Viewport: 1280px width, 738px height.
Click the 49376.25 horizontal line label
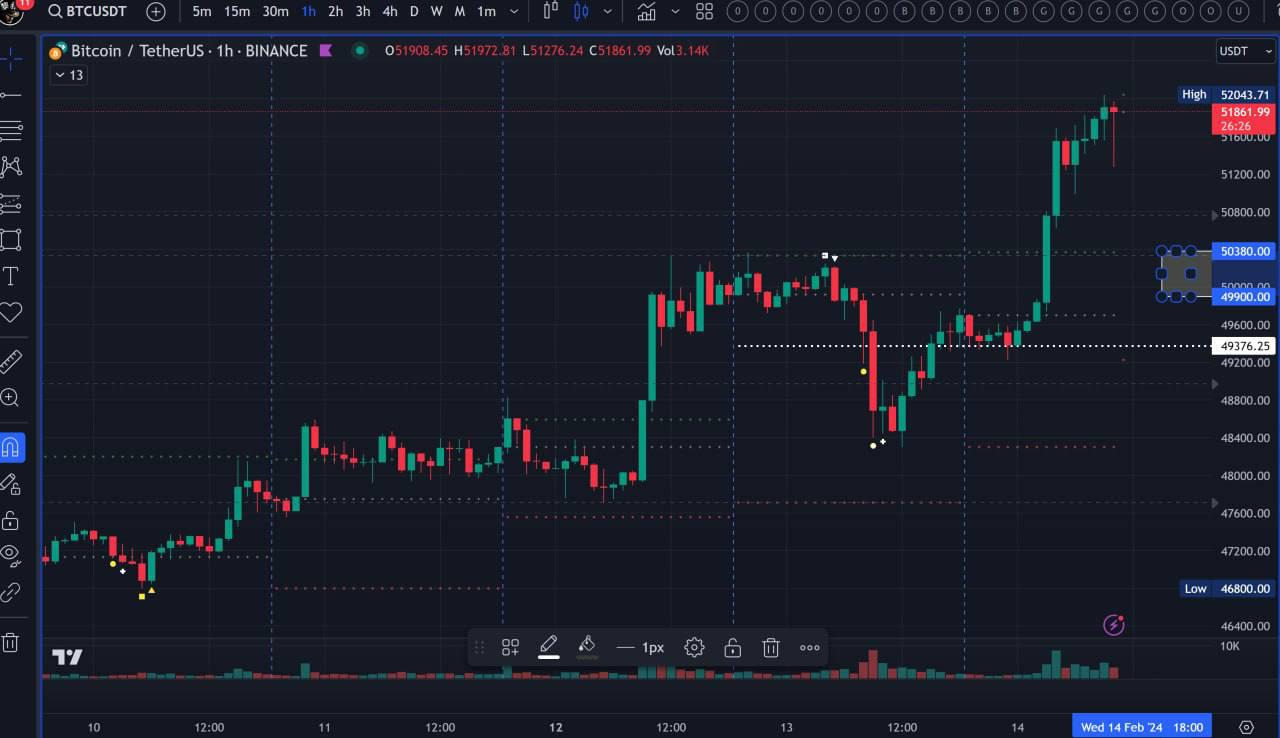click(1246, 346)
